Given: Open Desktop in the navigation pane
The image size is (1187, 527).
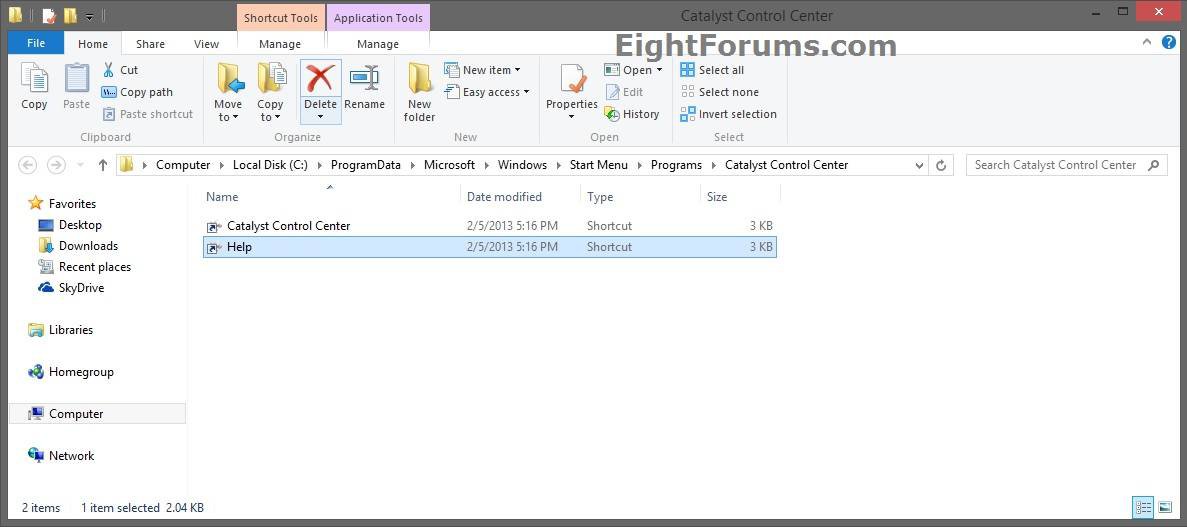Looking at the screenshot, I should 80,225.
